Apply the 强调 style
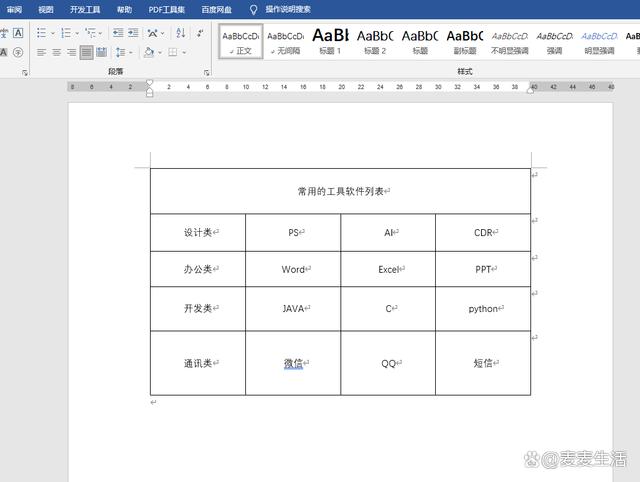 [x=554, y=42]
